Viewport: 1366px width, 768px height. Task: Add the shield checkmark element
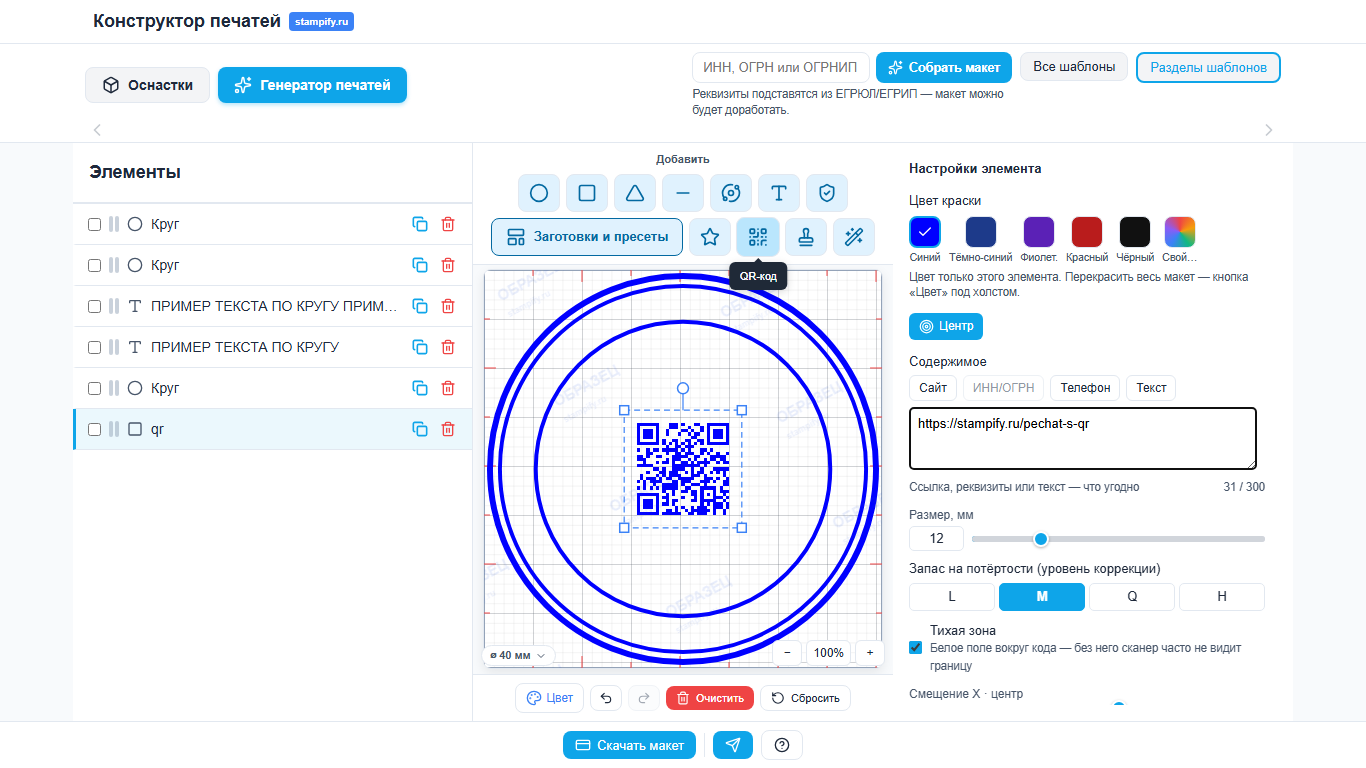point(827,193)
